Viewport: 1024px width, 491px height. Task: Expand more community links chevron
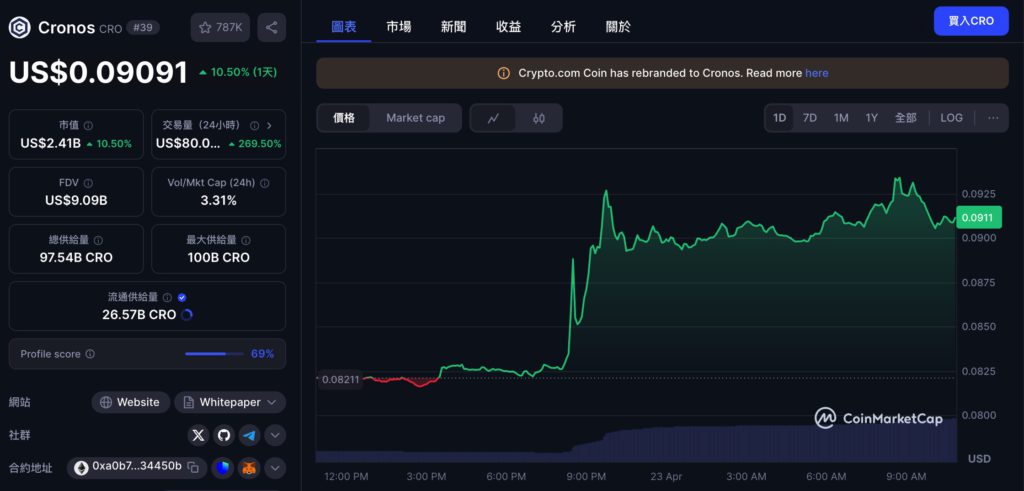[x=275, y=435]
